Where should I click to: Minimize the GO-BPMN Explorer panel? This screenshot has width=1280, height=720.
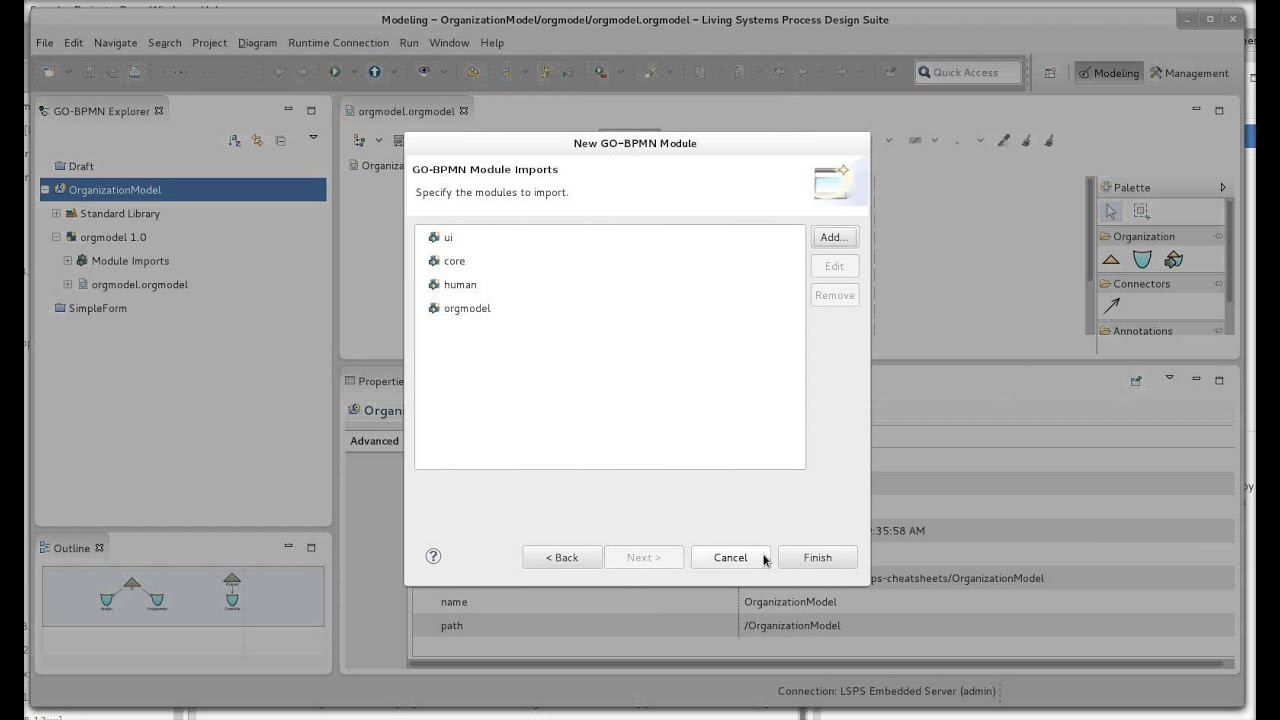288,110
